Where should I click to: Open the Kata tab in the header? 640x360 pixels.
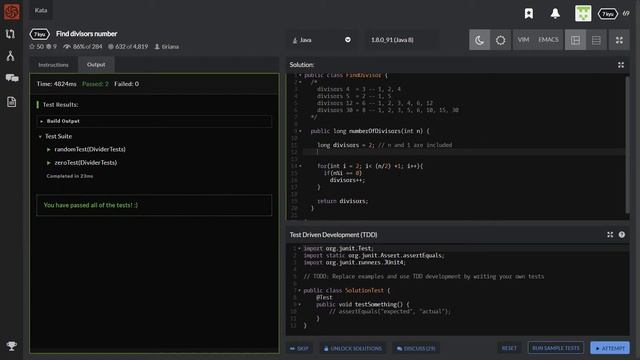[x=41, y=10]
